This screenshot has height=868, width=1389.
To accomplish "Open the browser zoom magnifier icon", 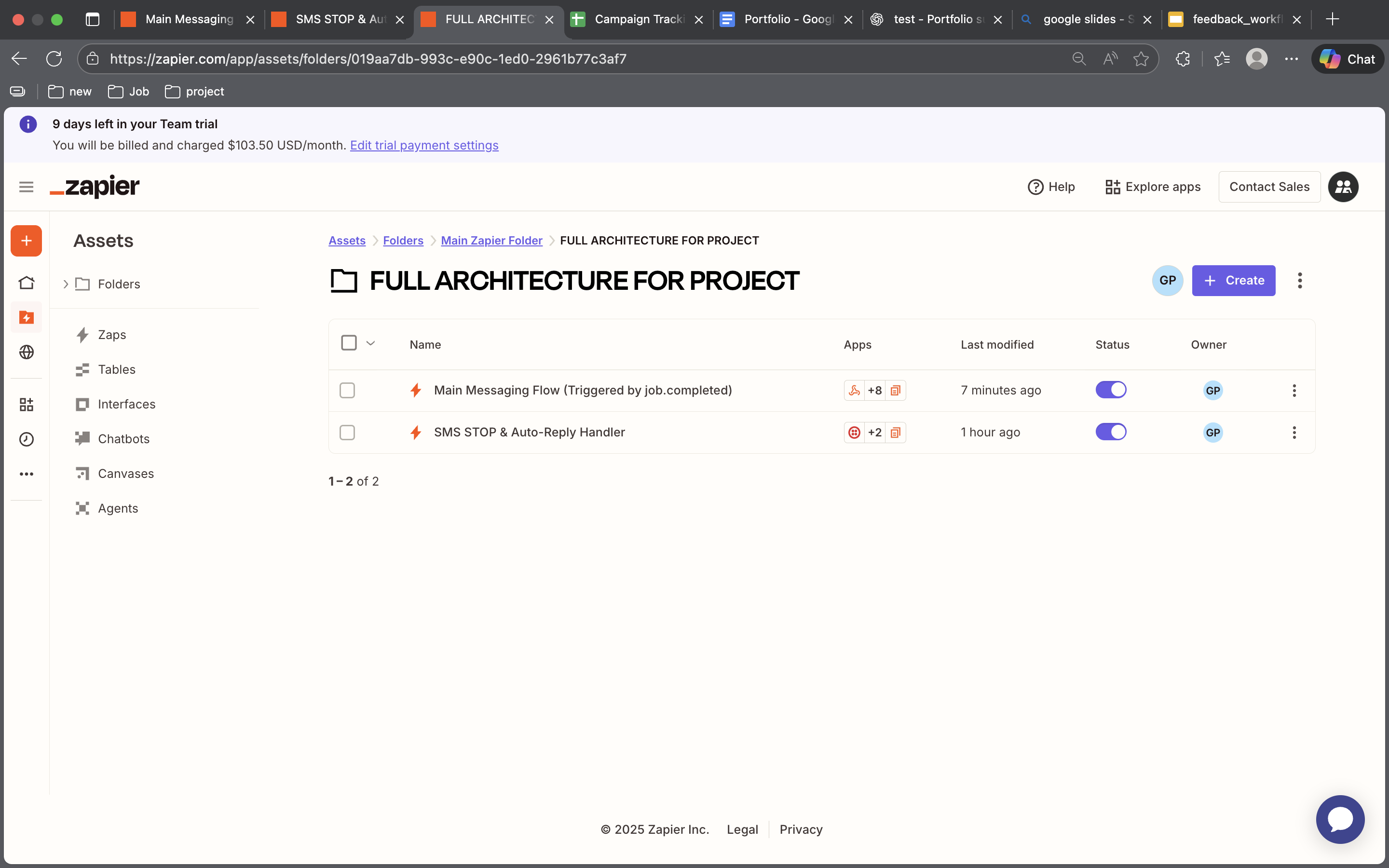I will 1079,58.
